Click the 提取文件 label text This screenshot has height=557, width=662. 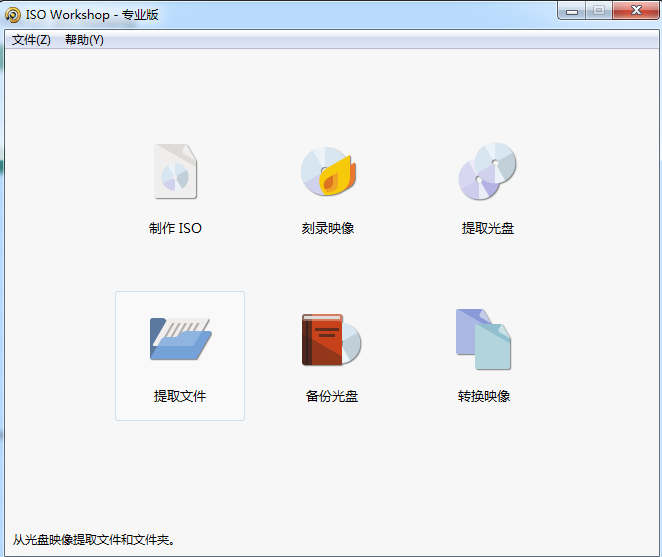coord(180,396)
